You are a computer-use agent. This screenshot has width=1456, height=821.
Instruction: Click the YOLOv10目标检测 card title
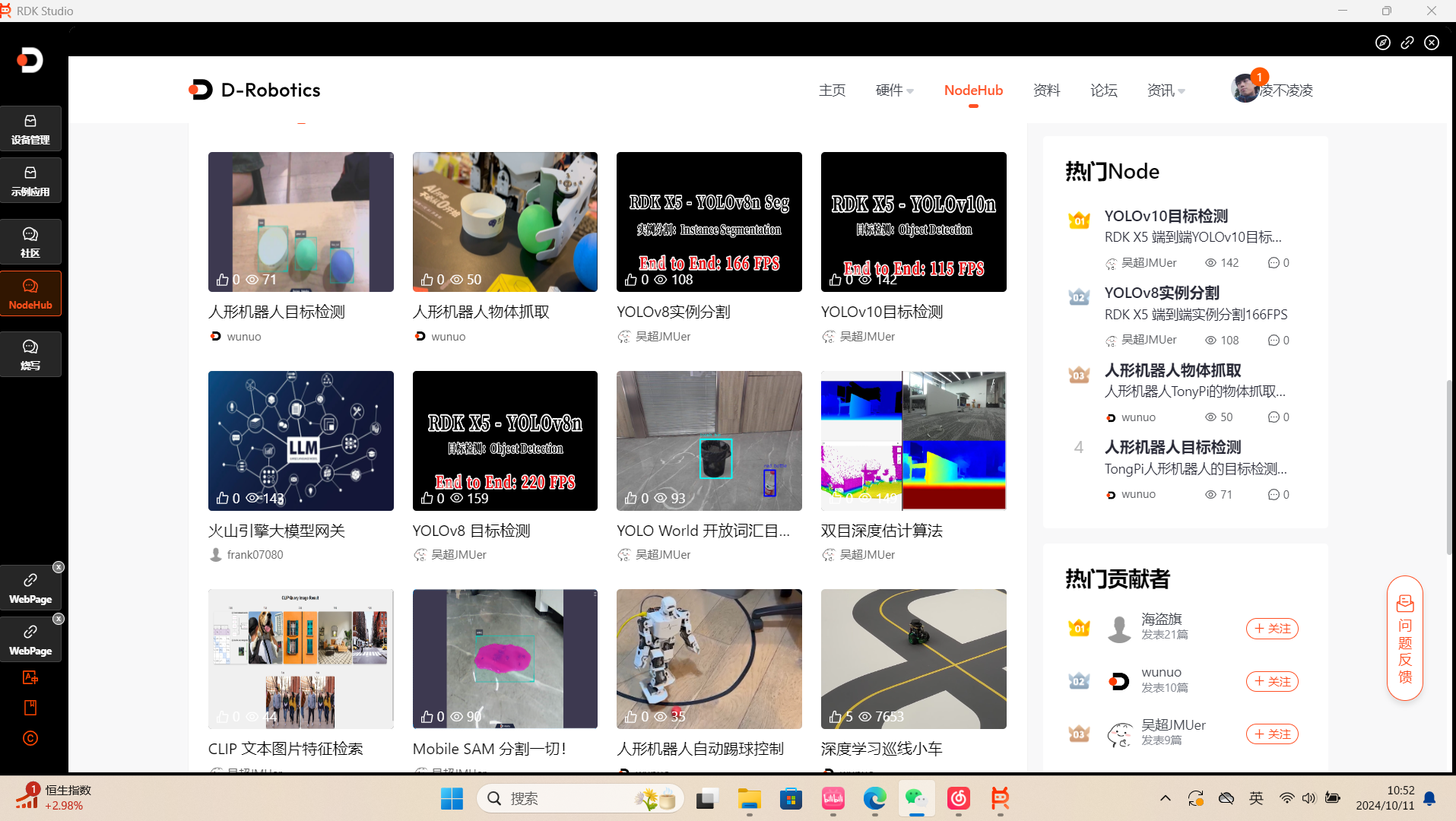point(882,312)
